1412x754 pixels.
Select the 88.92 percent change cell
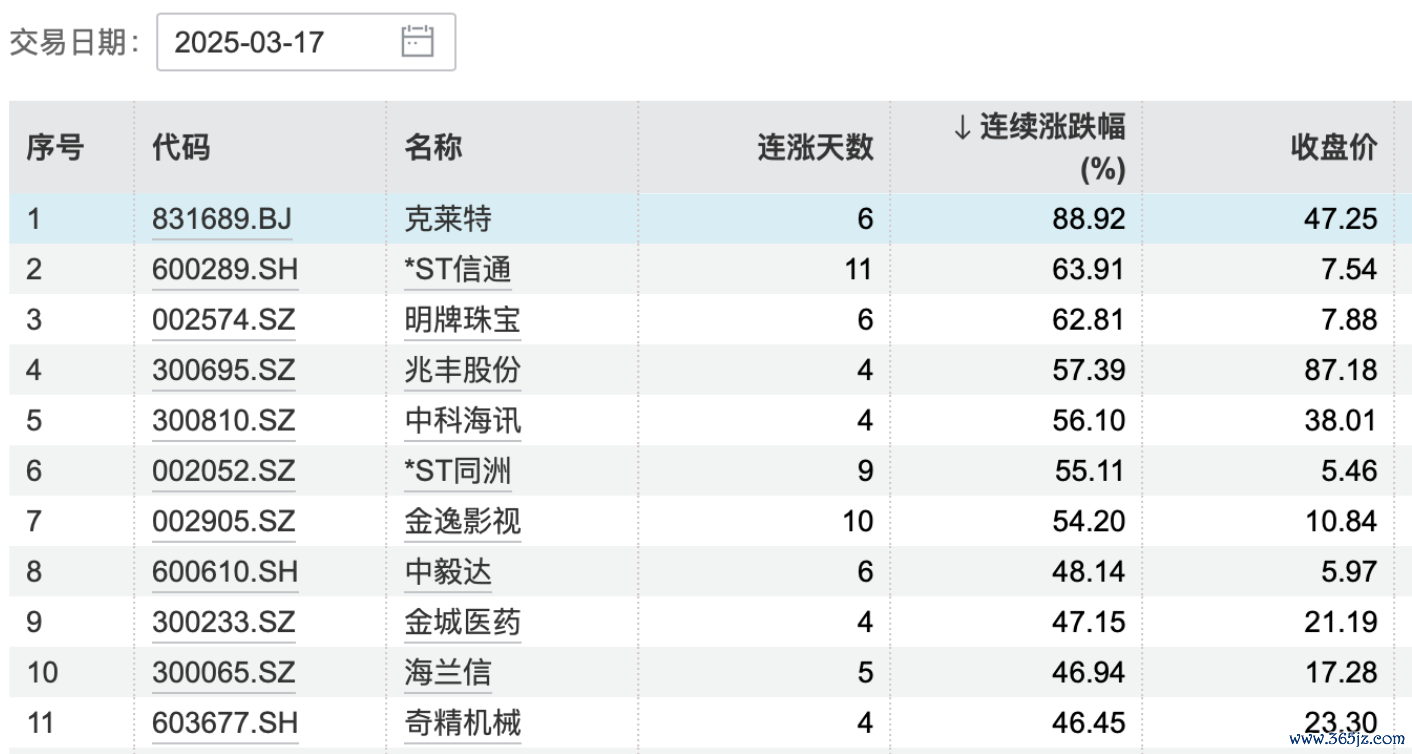[x=1090, y=219]
